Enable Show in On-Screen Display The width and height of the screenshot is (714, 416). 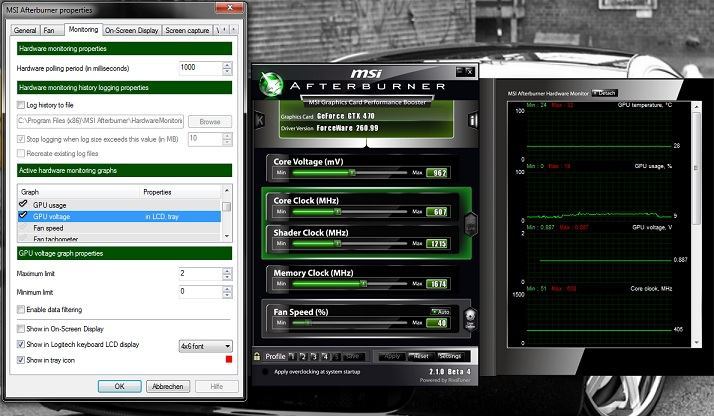coord(20,329)
